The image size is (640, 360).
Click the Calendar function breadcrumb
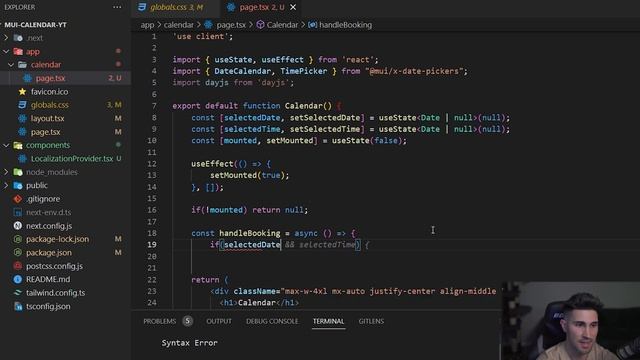pyautogui.click(x=282, y=25)
